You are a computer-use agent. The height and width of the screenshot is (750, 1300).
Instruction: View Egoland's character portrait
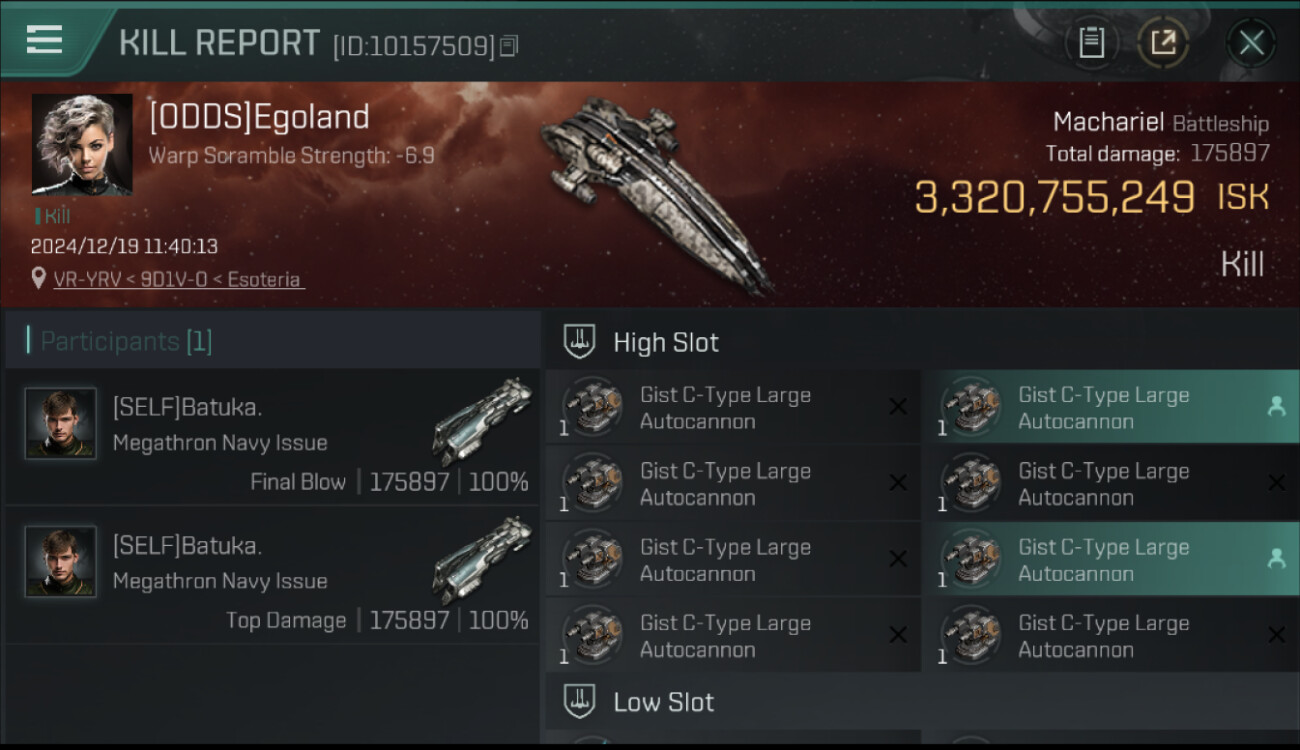[x=82, y=144]
